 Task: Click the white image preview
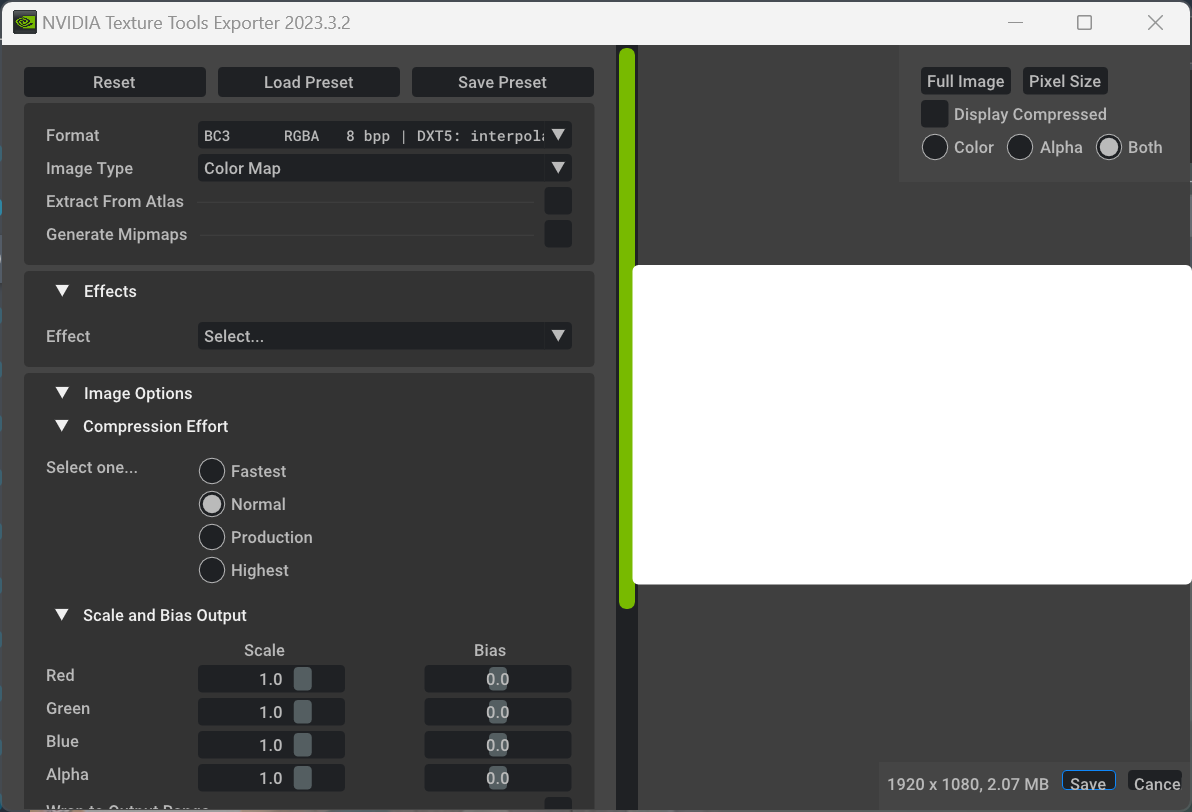click(911, 425)
